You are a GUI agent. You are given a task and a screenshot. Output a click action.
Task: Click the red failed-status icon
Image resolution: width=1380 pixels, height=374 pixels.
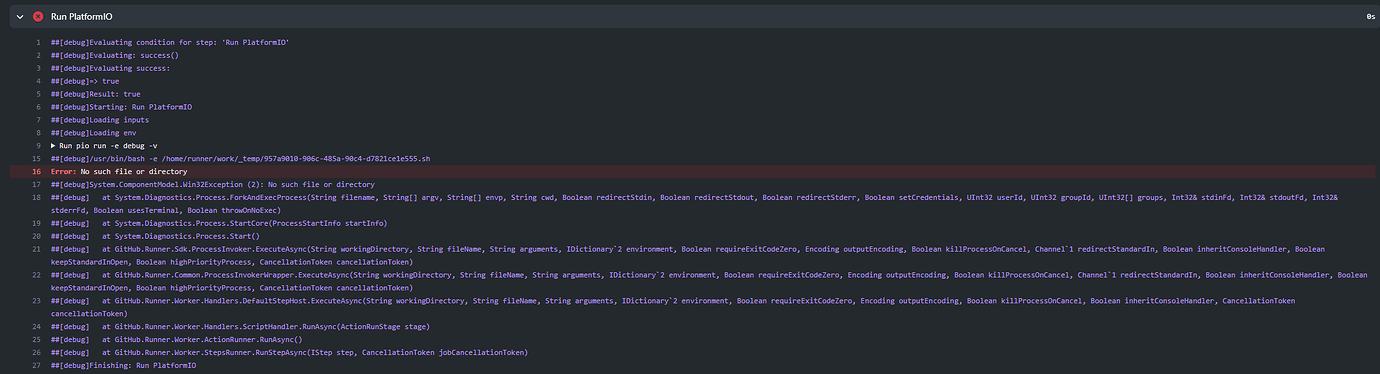[x=38, y=17]
